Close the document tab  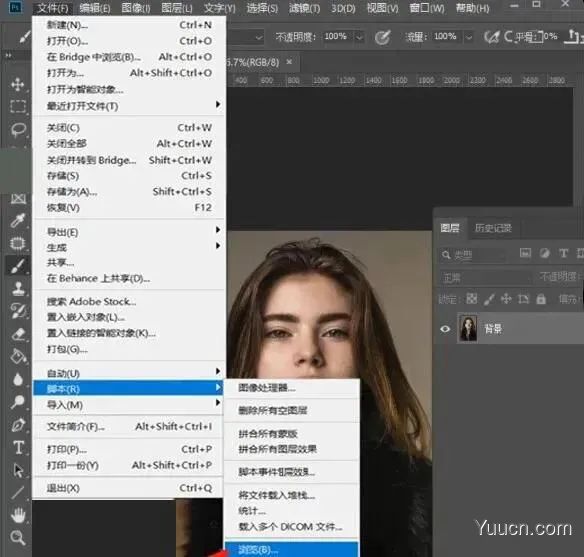pyautogui.click(x=289, y=62)
